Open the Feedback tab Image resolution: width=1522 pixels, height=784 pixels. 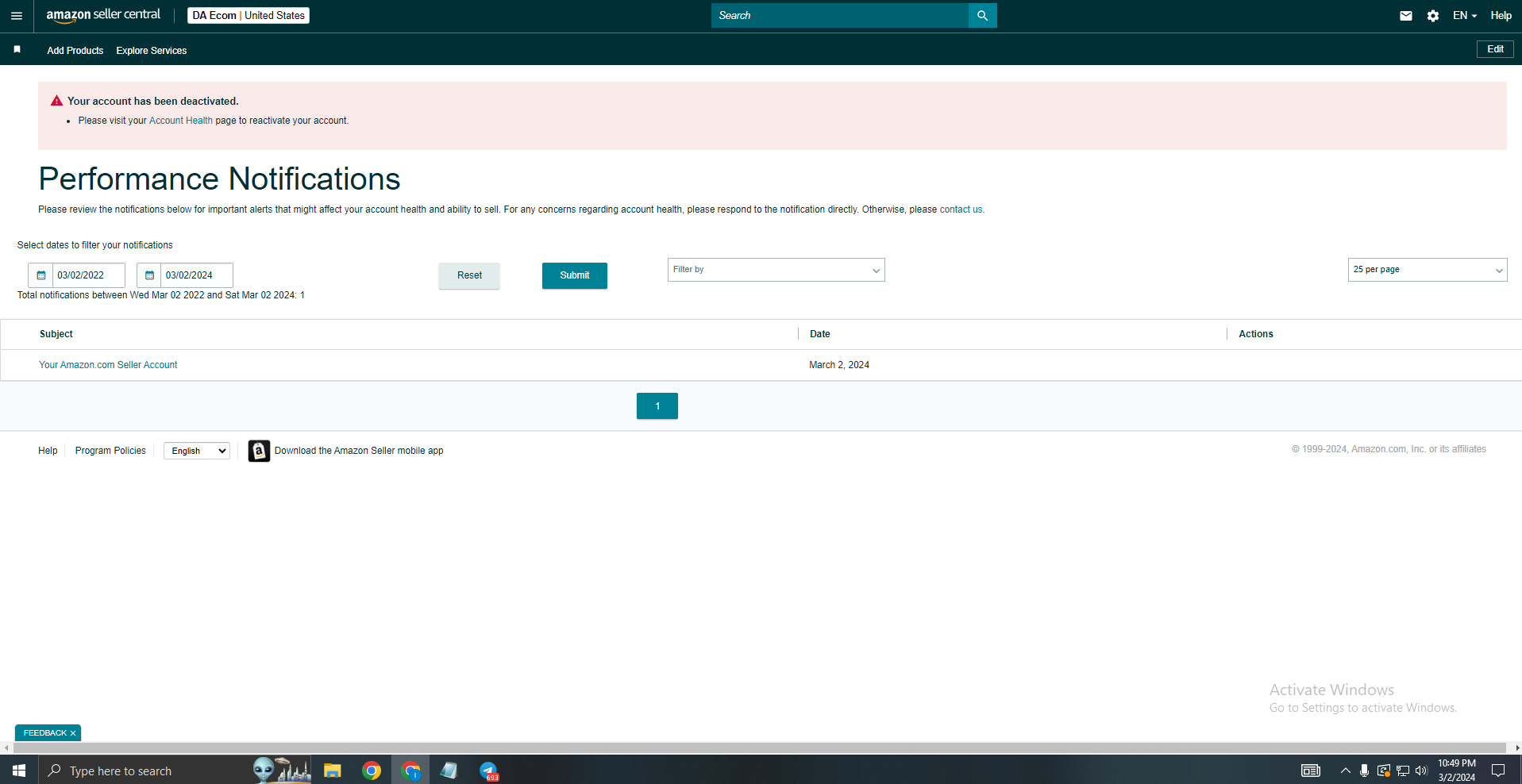click(45, 733)
